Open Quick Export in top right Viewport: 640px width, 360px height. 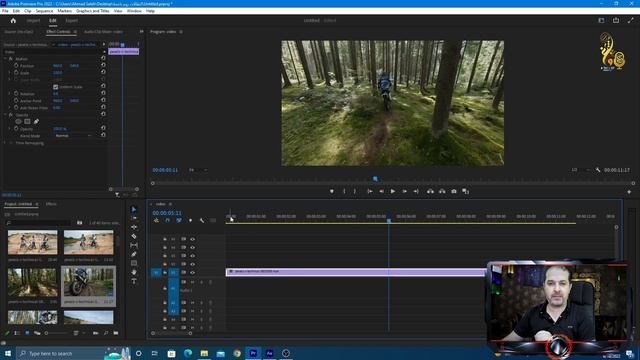point(616,20)
